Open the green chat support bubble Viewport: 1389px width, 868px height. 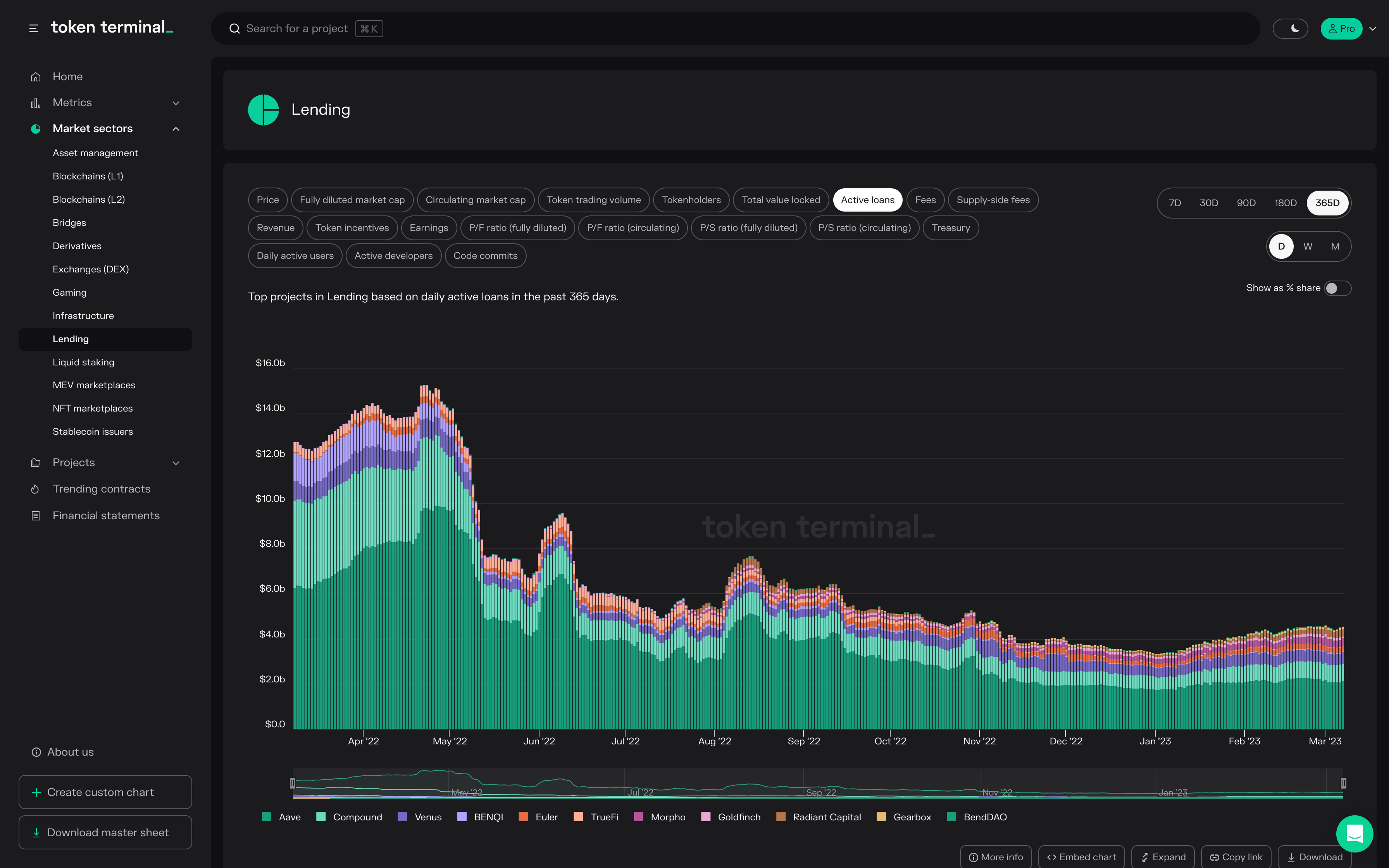pyautogui.click(x=1355, y=834)
